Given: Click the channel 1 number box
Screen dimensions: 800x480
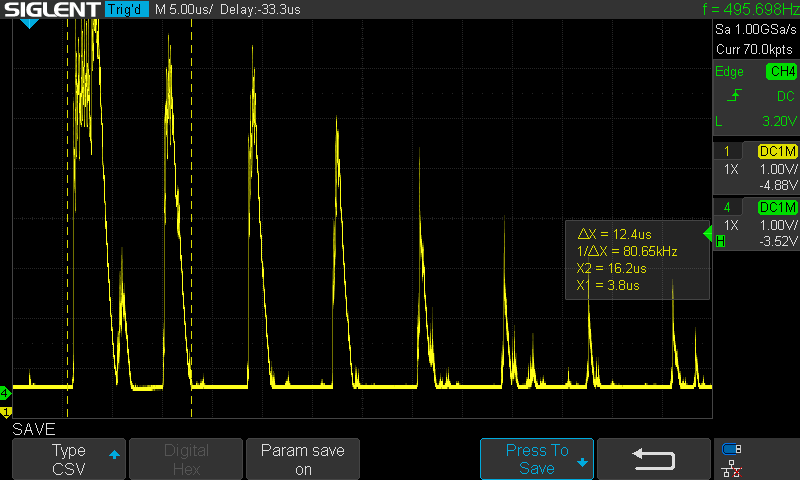Looking at the screenshot, I should pos(727,151).
